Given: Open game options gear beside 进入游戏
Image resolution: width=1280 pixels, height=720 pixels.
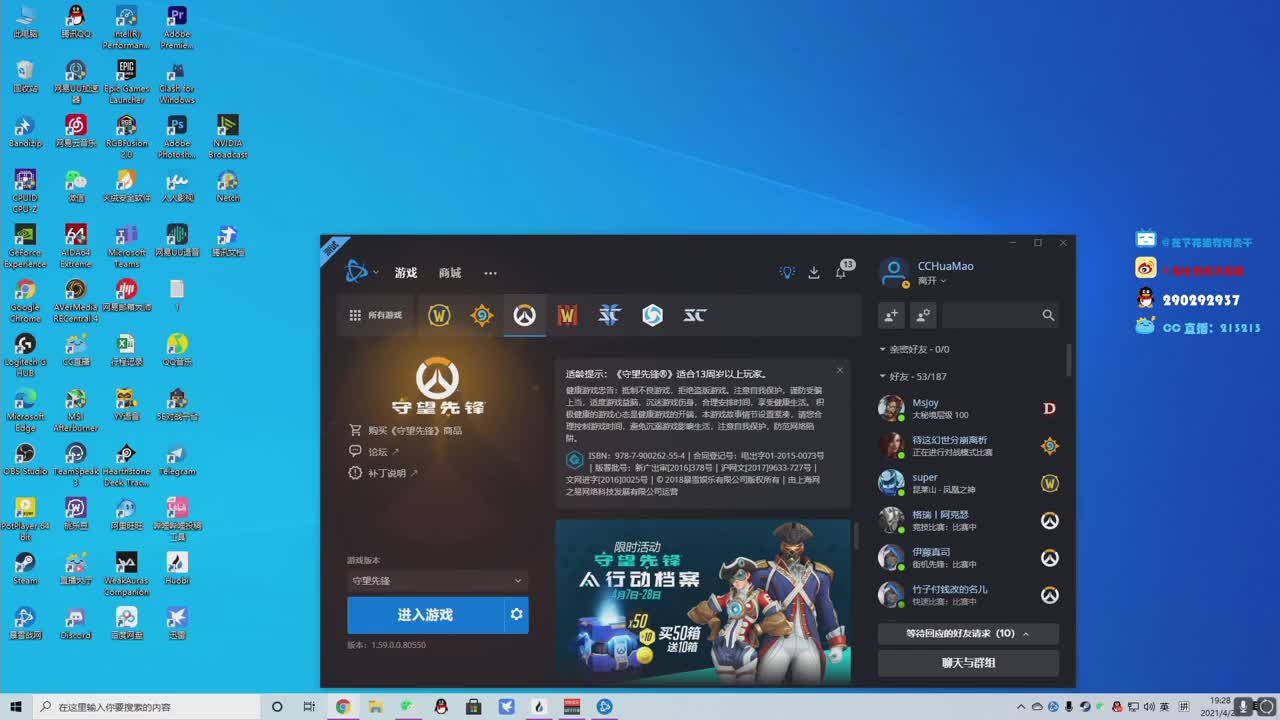Looking at the screenshot, I should 516,614.
